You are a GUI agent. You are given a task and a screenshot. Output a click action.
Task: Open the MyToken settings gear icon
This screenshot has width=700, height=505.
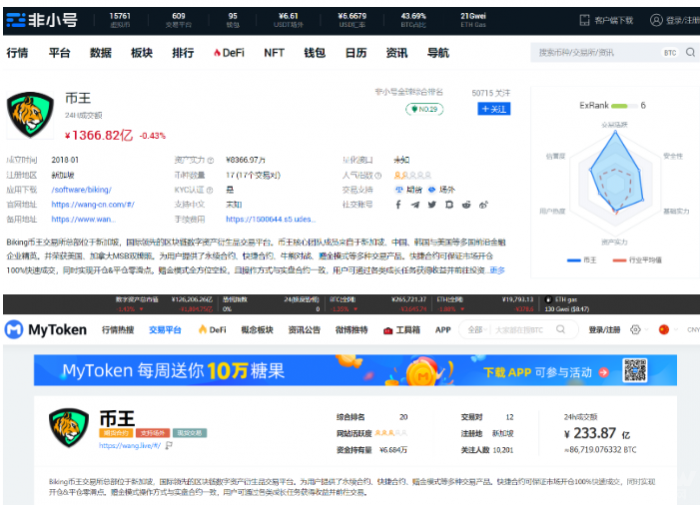[x=635, y=330]
